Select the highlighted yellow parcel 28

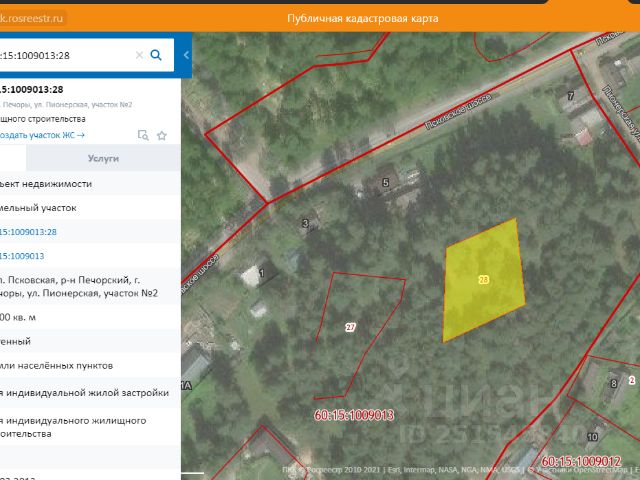pos(484,280)
